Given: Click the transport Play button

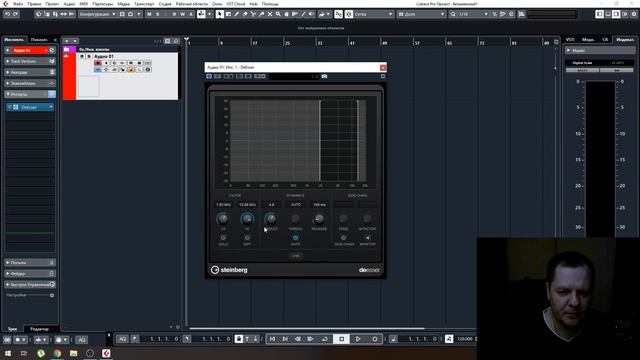Looking at the screenshot, I should pyautogui.click(x=358, y=339).
